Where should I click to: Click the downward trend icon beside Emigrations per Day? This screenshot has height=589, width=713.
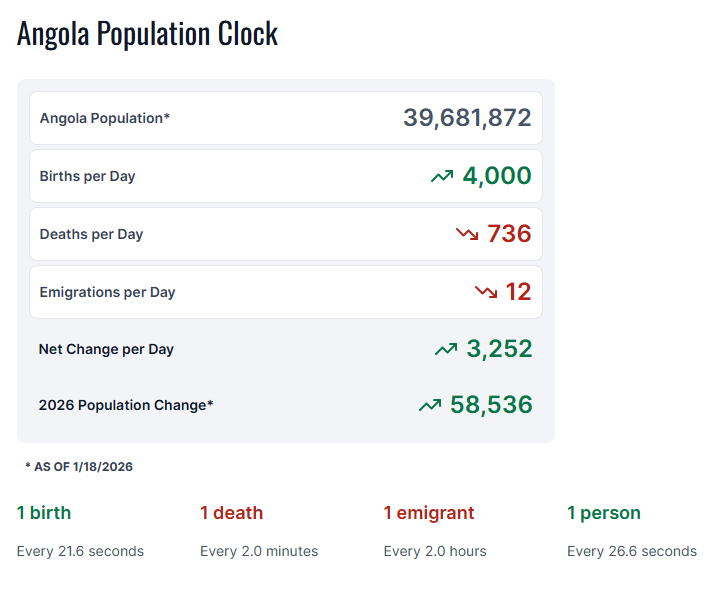tap(486, 292)
